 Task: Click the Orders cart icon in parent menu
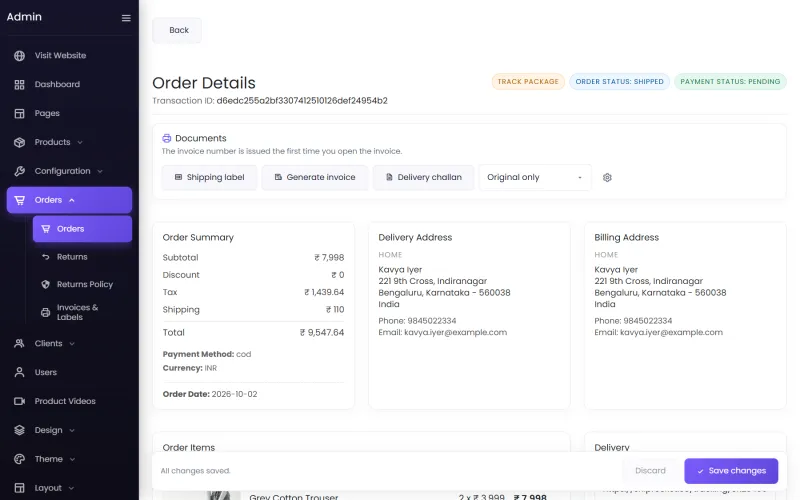(x=19, y=200)
